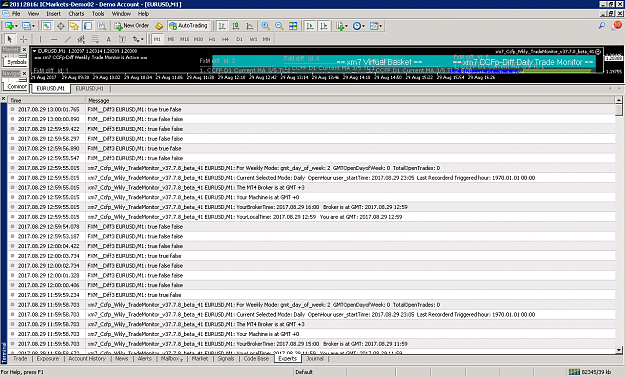Screen dimensions: 625x377
Task: Switch timeframe to M1
Action: pyautogui.click(x=157, y=39)
